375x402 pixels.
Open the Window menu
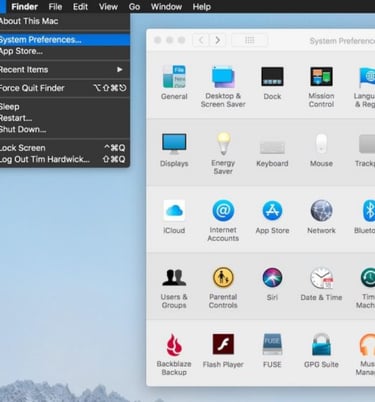point(166,7)
